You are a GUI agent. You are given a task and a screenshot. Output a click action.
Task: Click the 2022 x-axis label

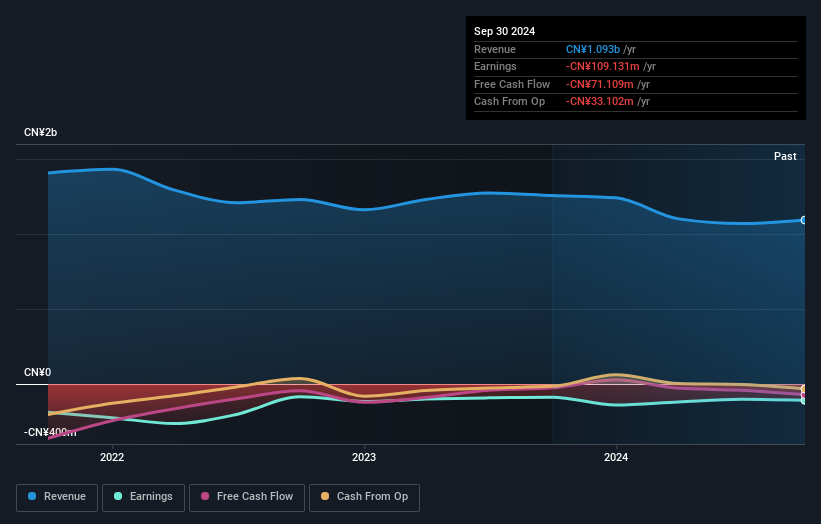pos(112,457)
